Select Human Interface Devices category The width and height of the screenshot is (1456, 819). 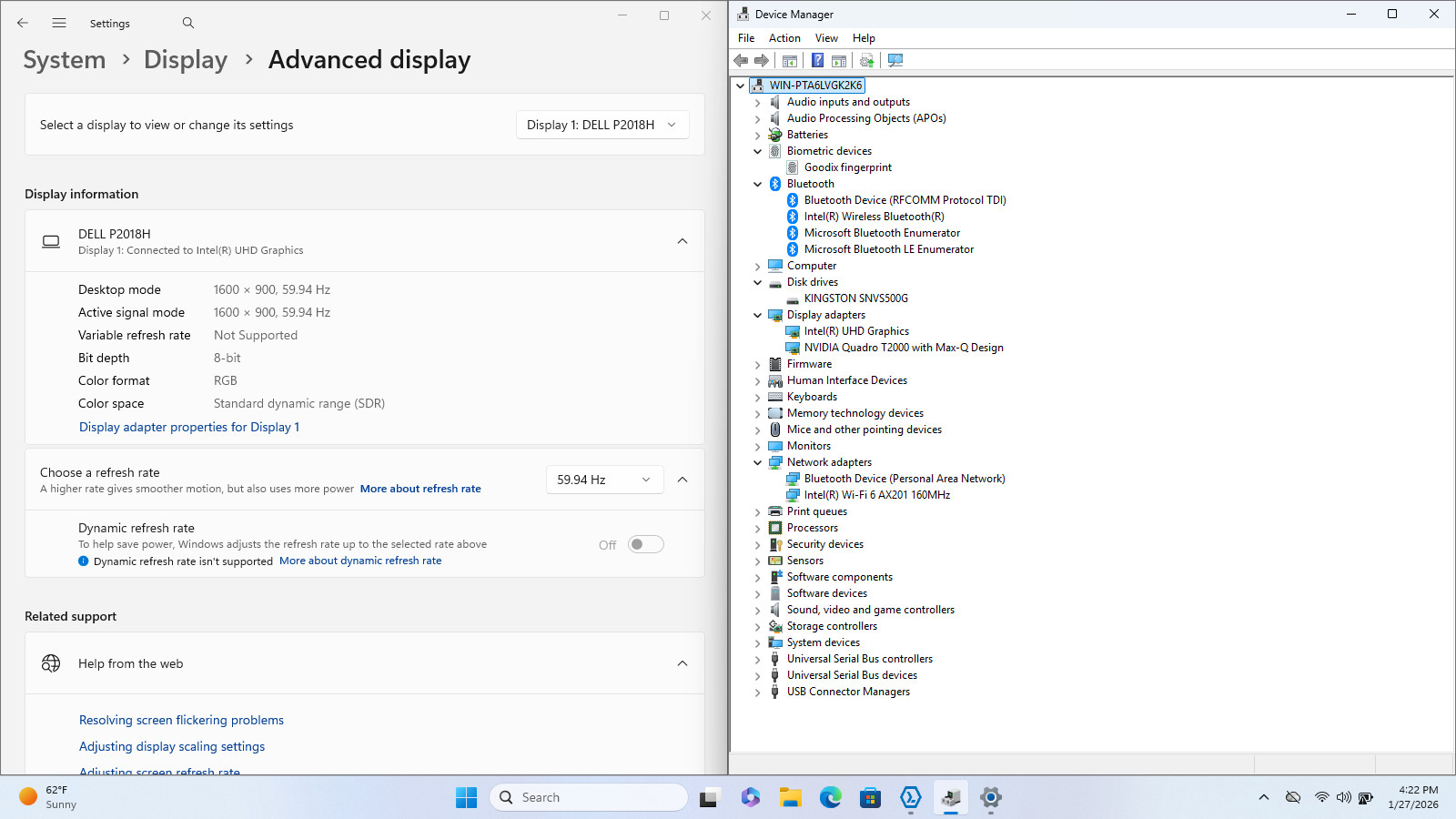pyautogui.click(x=847, y=380)
